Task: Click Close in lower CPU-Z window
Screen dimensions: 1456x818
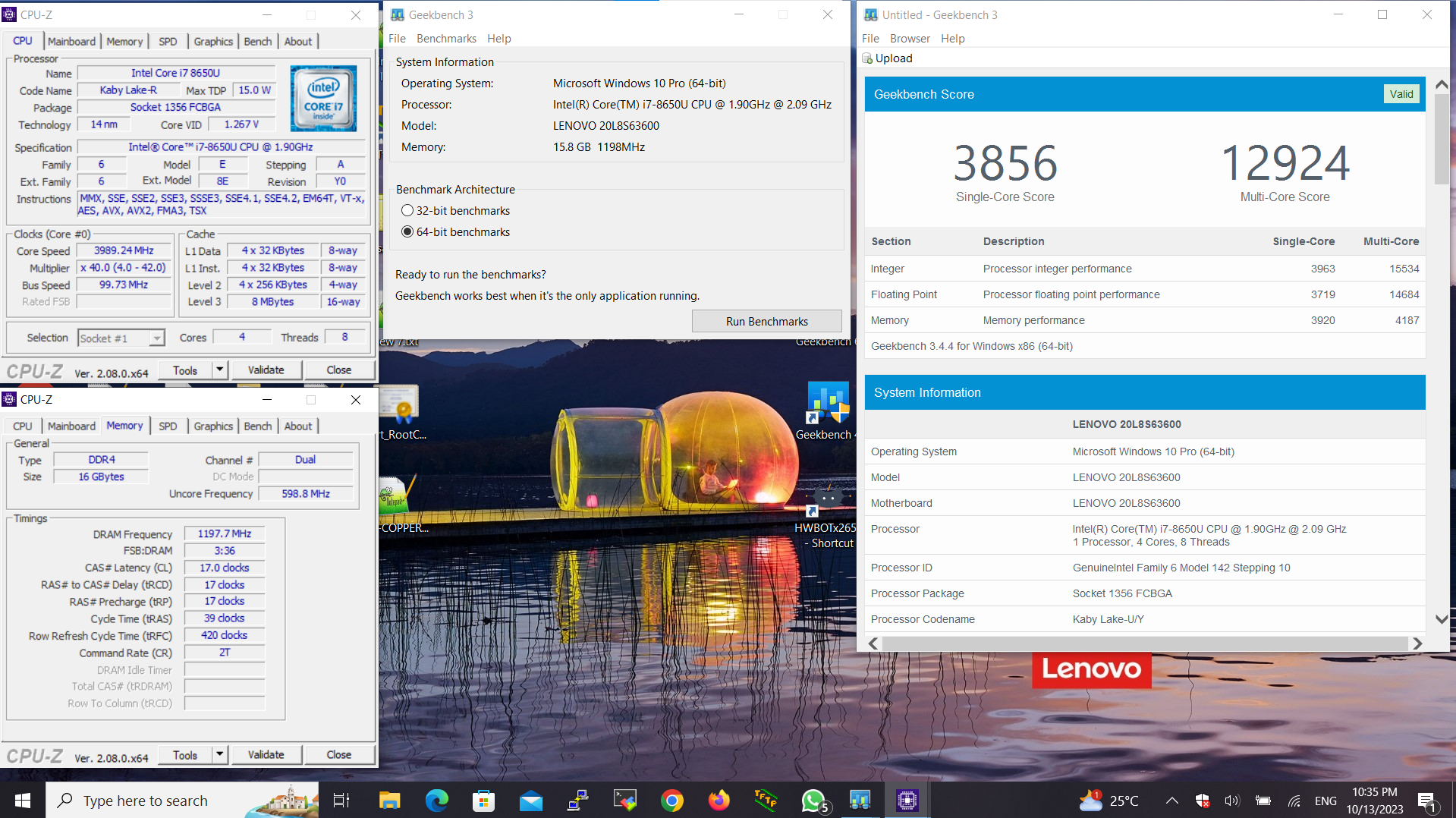Action: click(338, 755)
